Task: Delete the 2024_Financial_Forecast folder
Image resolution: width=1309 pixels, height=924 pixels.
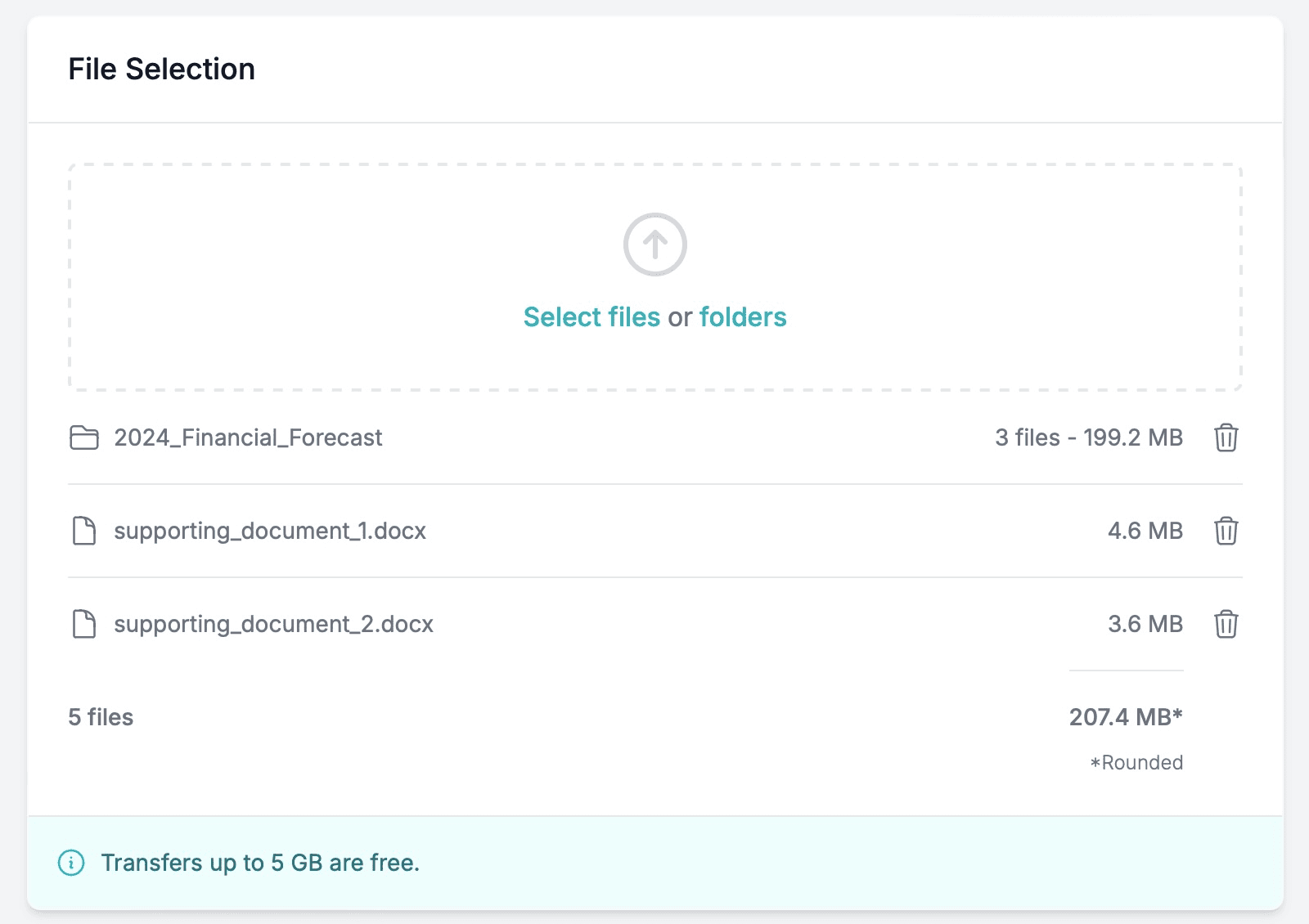Action: coord(1226,437)
